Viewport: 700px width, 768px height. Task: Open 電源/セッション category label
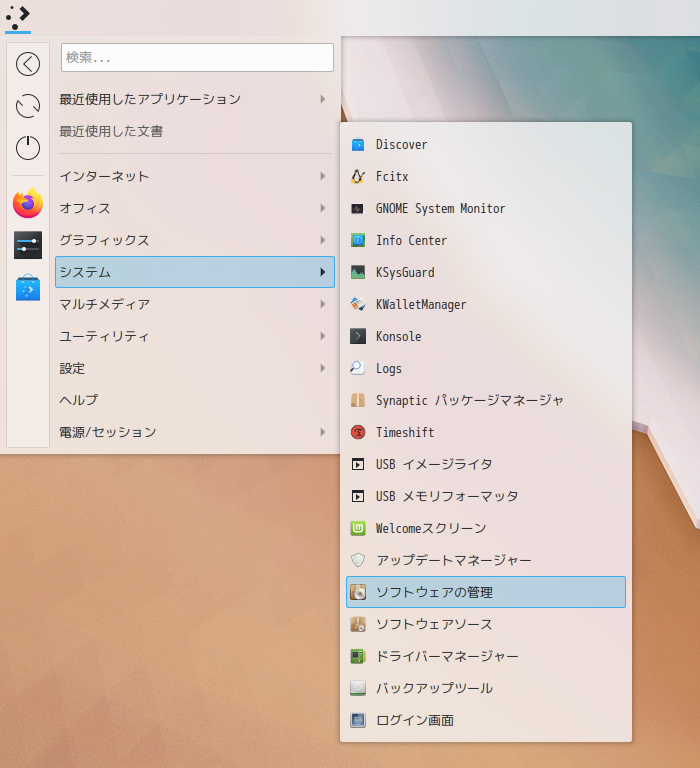(x=108, y=432)
